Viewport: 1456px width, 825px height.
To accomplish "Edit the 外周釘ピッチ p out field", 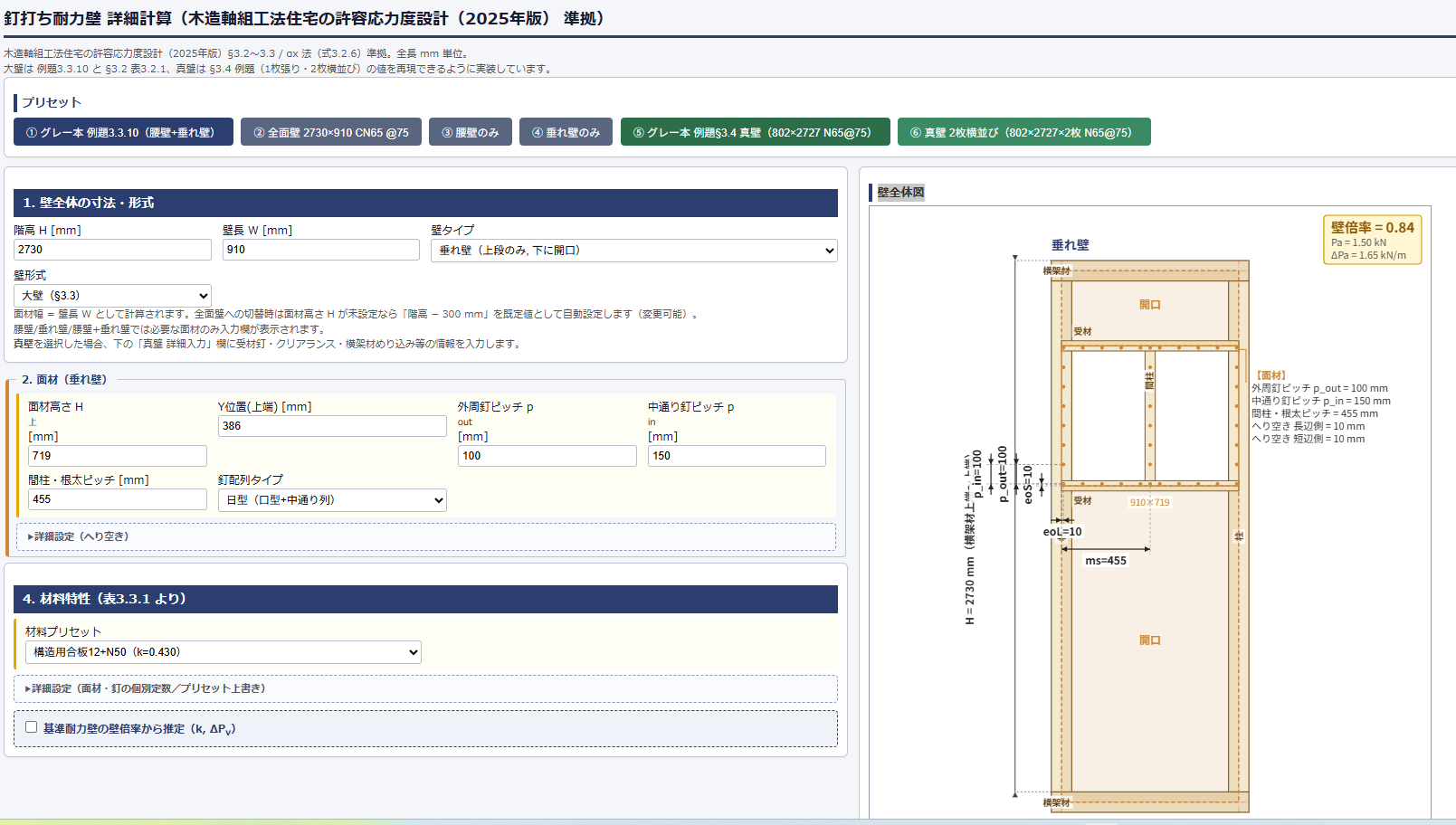I will click(547, 456).
